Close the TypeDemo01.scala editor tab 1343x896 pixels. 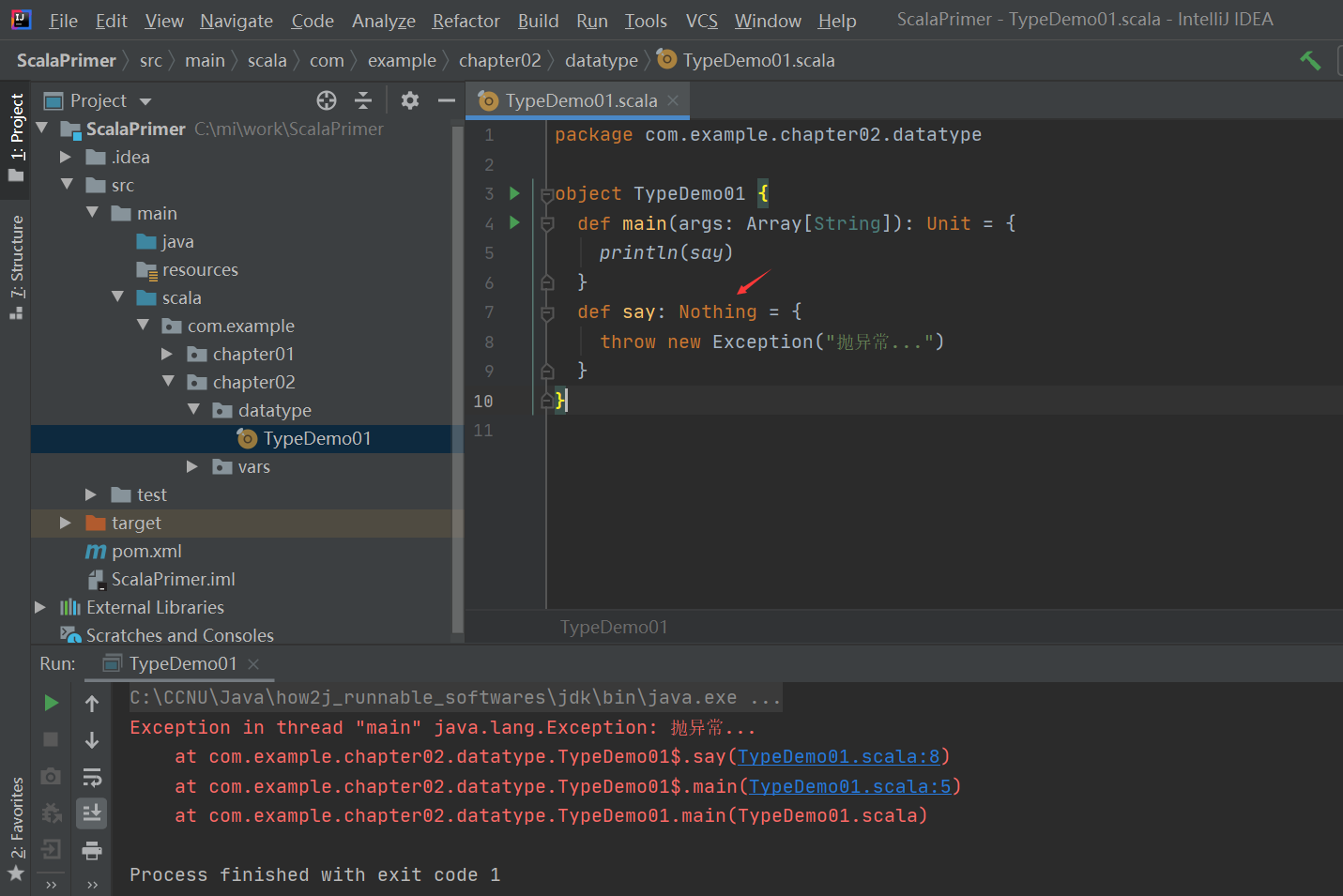[673, 100]
